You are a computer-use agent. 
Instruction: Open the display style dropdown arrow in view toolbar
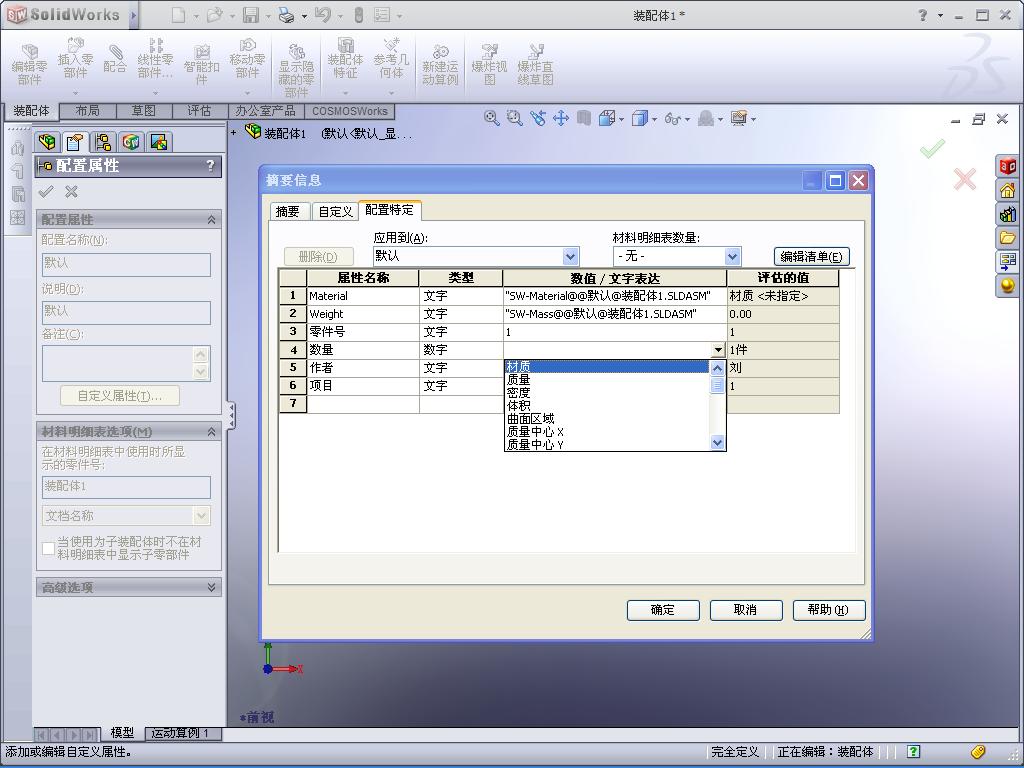coord(654,120)
